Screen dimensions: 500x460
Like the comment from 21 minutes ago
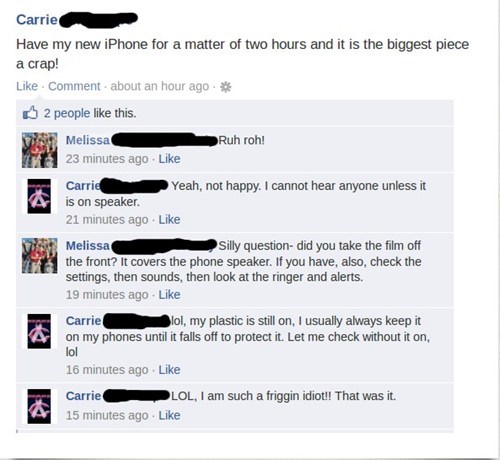pos(169,220)
